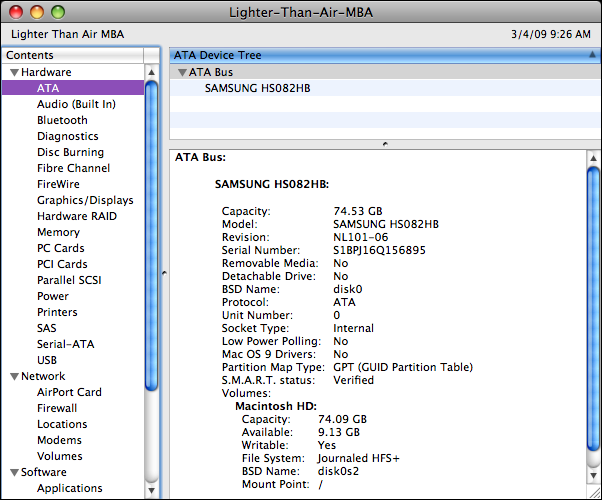Click the horizontal pane splitter handle

click(385, 144)
